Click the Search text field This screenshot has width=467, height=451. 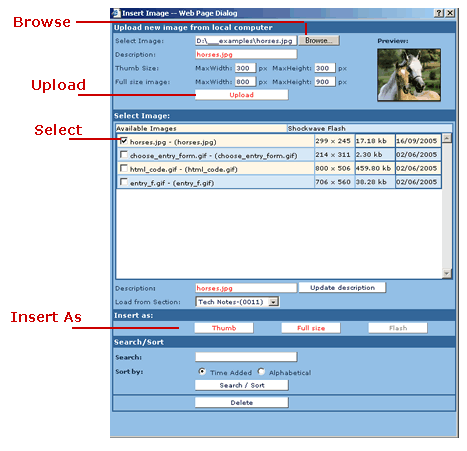coord(246,357)
